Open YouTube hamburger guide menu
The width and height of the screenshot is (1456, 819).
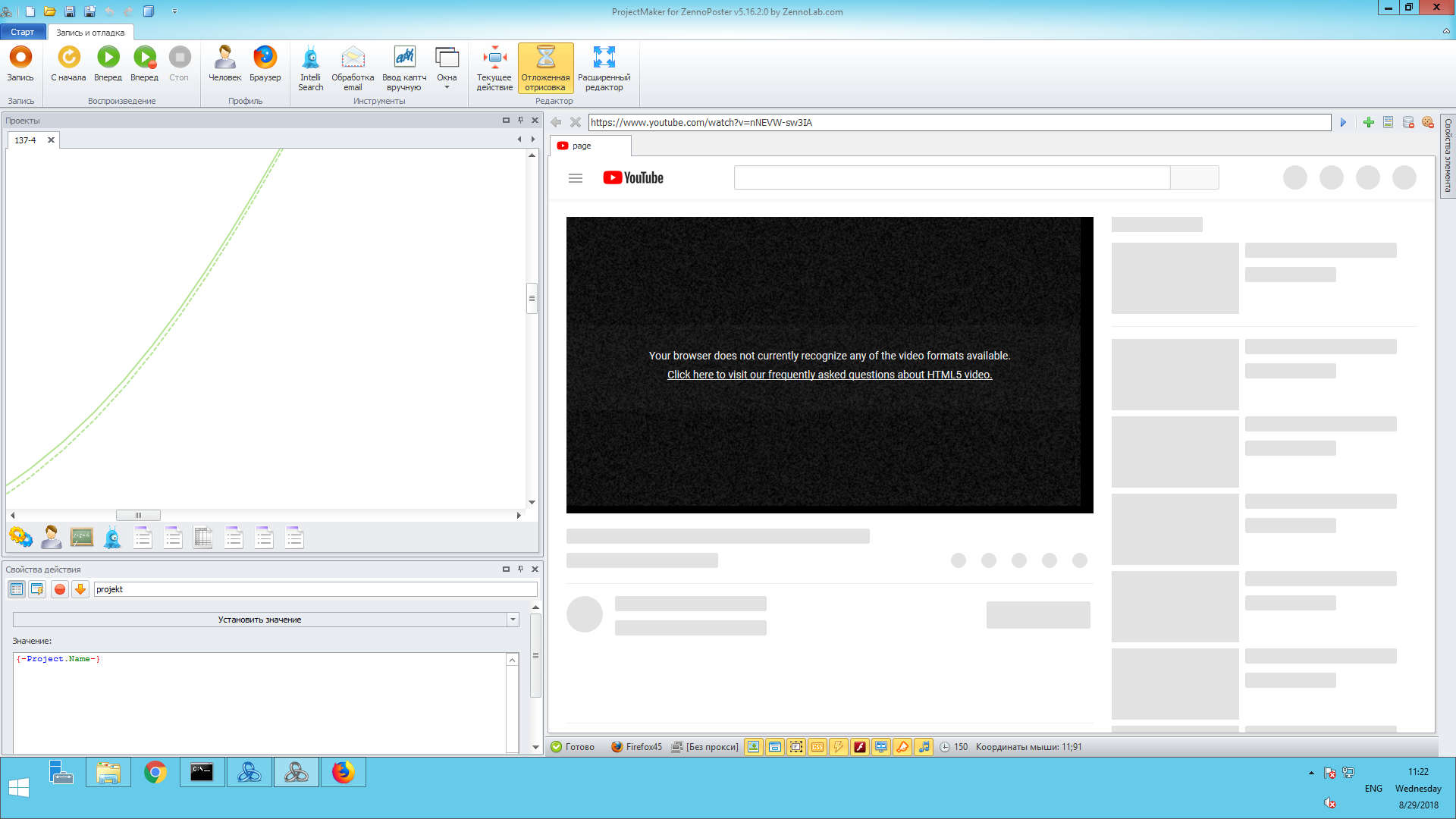[x=576, y=178]
